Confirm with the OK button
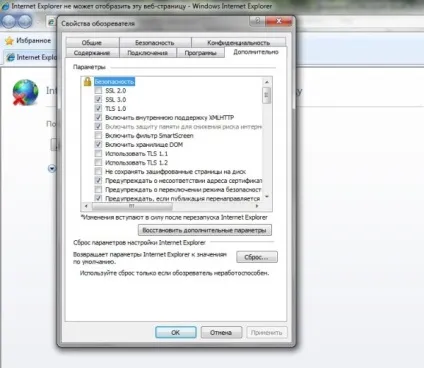 click(x=176, y=332)
